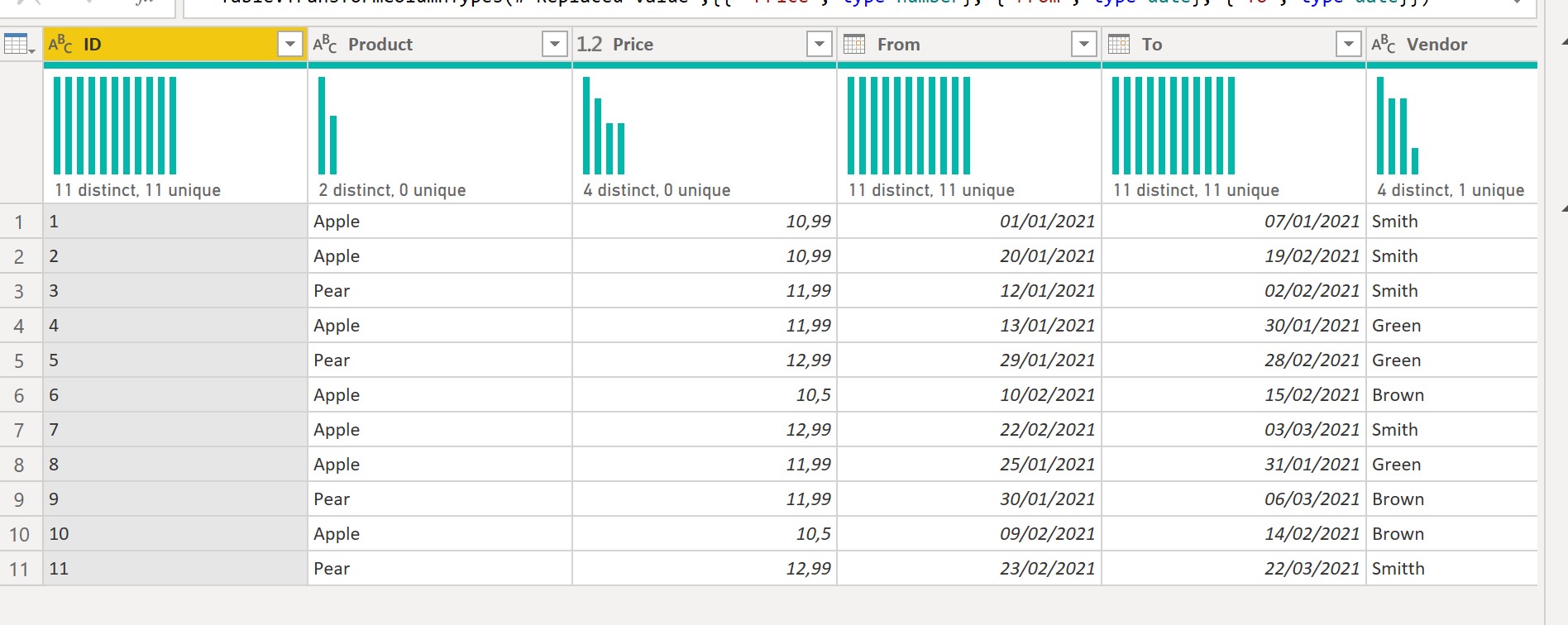Click '4 distinct, 1 unique' Vendor statistics
This screenshot has height=625, width=1568.
click(x=1451, y=190)
